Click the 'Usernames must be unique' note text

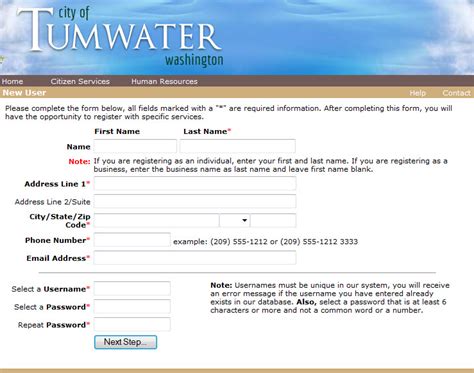(330, 298)
